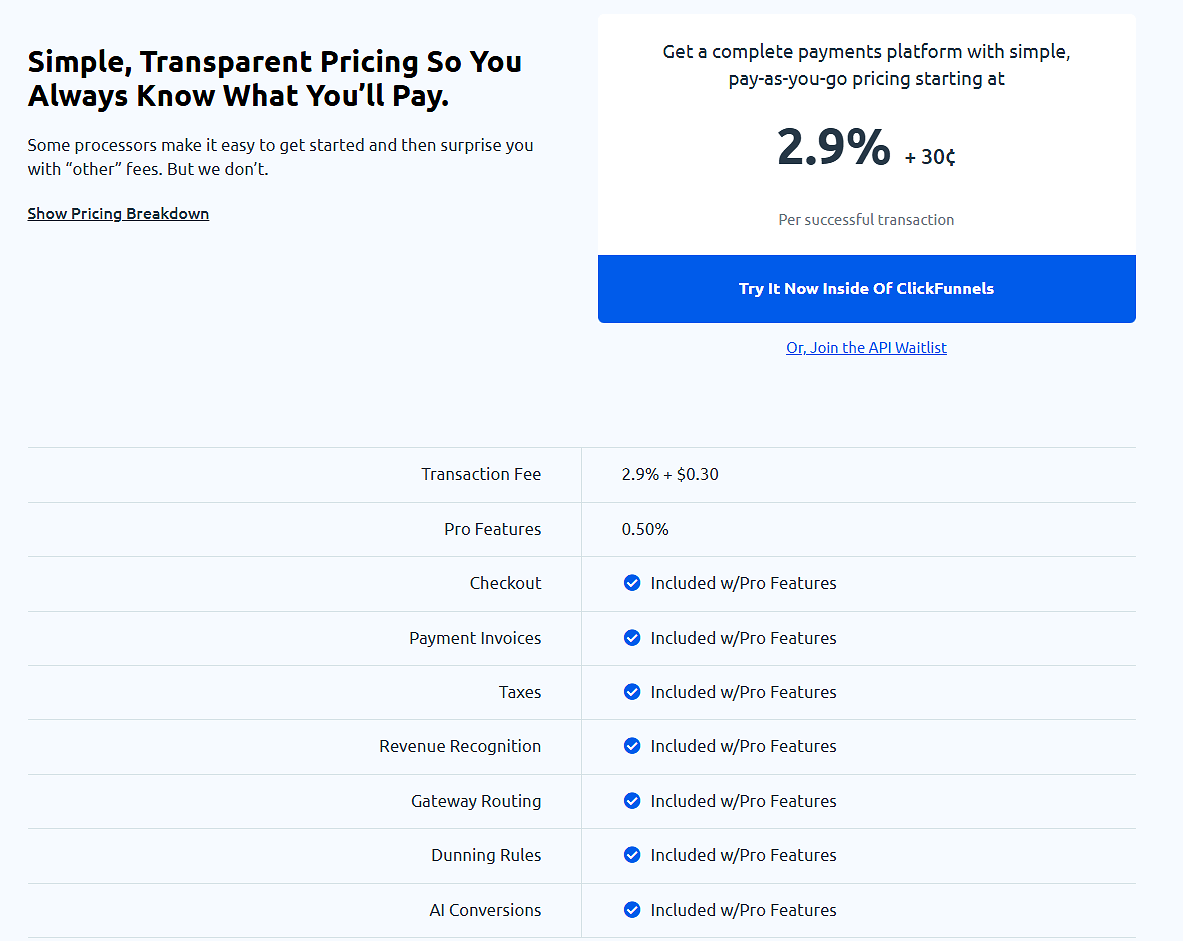Viewport: 1183px width, 941px height.
Task: Click Included w/Pro Features text in Taxes row
Action: 743,691
